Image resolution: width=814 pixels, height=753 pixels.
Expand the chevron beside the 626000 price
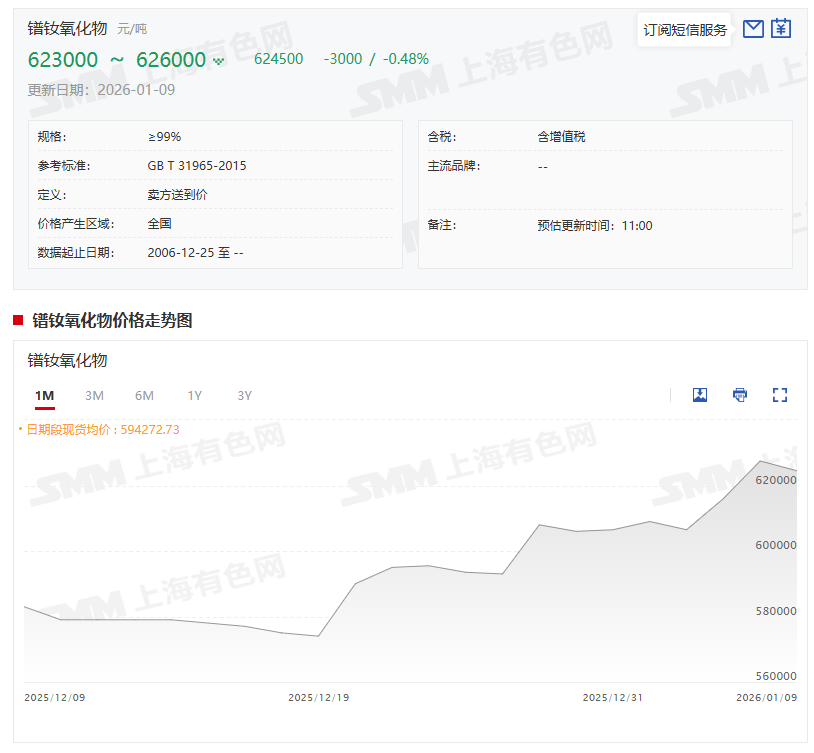tap(219, 61)
